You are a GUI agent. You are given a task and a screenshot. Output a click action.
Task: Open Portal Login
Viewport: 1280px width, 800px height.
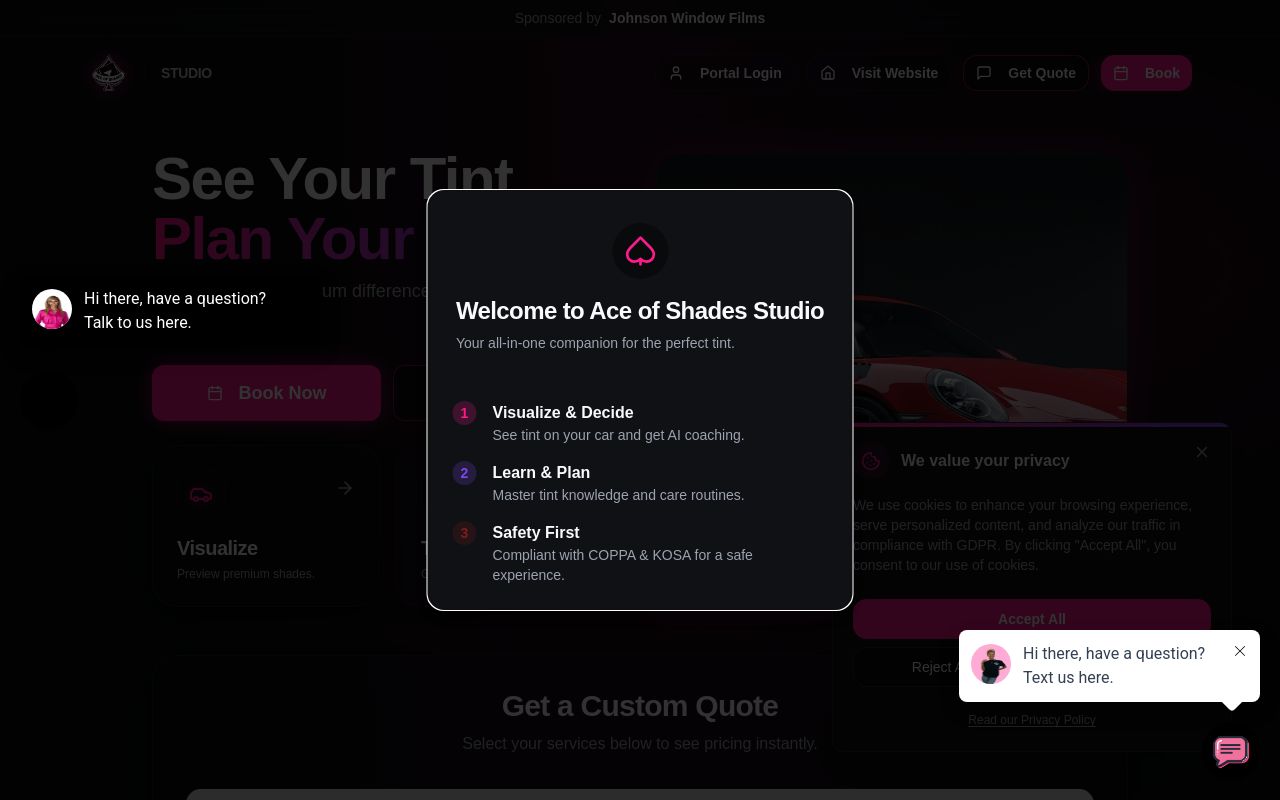click(726, 73)
